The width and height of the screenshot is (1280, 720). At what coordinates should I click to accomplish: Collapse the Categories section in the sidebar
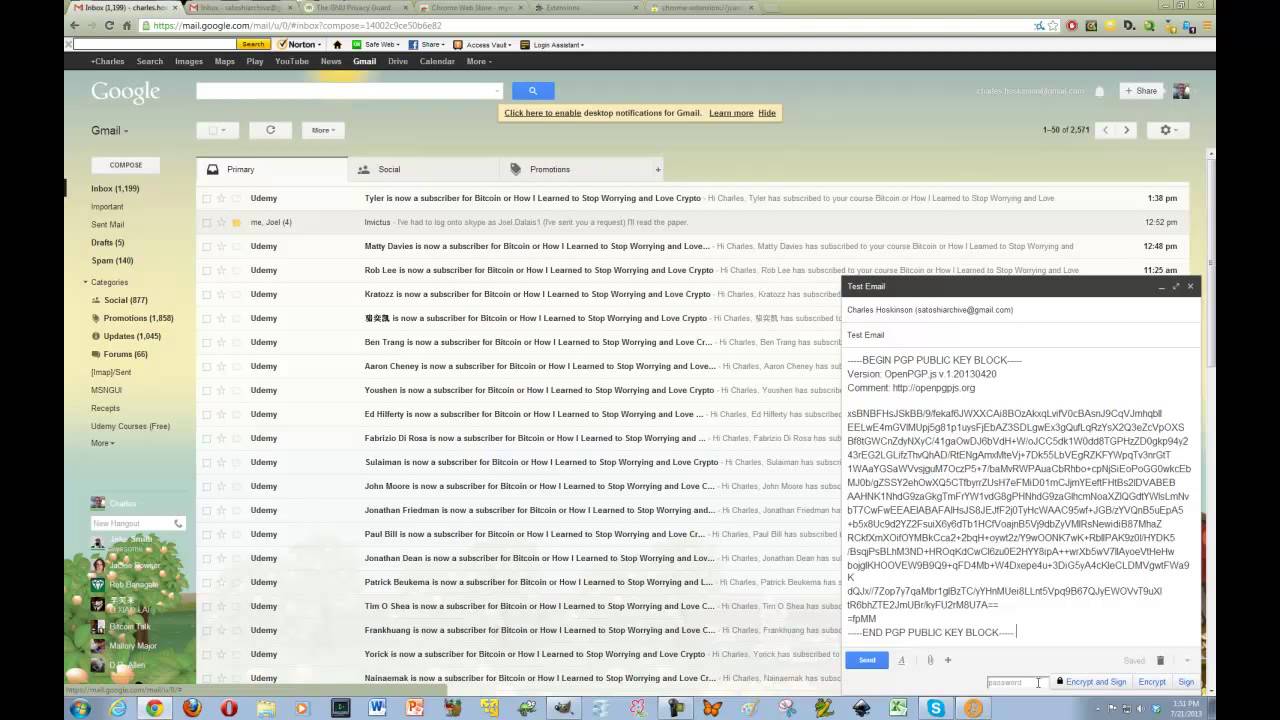click(x=86, y=282)
